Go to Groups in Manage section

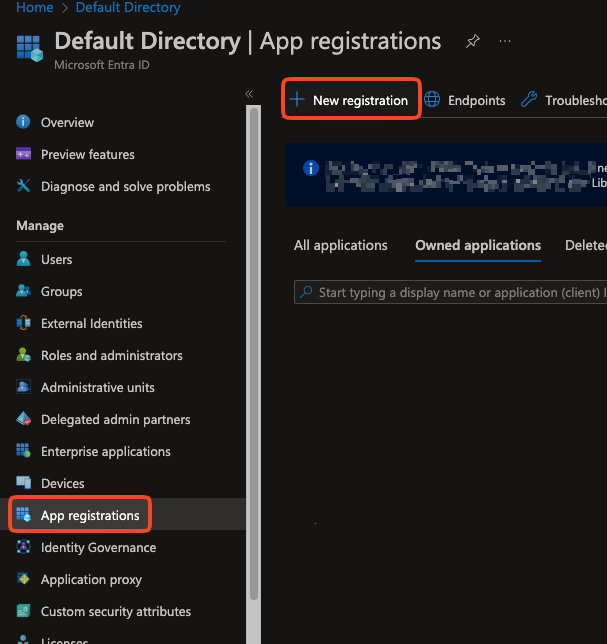62,292
